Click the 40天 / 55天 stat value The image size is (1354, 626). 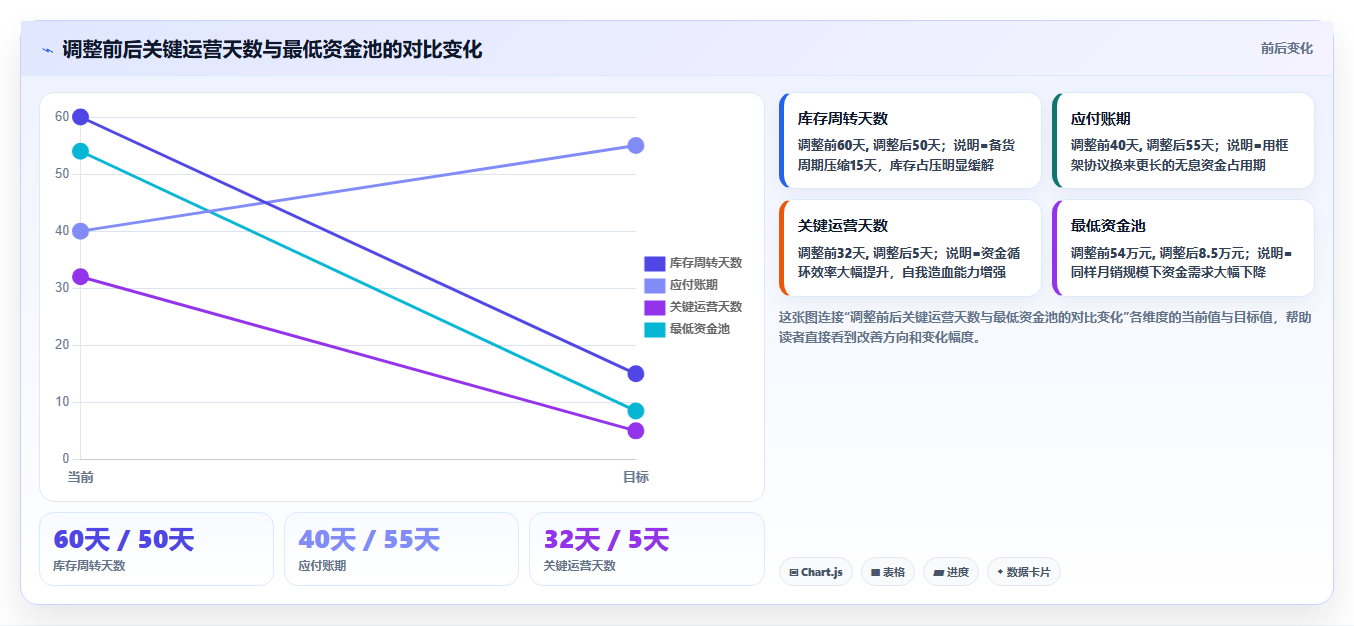tap(369, 540)
